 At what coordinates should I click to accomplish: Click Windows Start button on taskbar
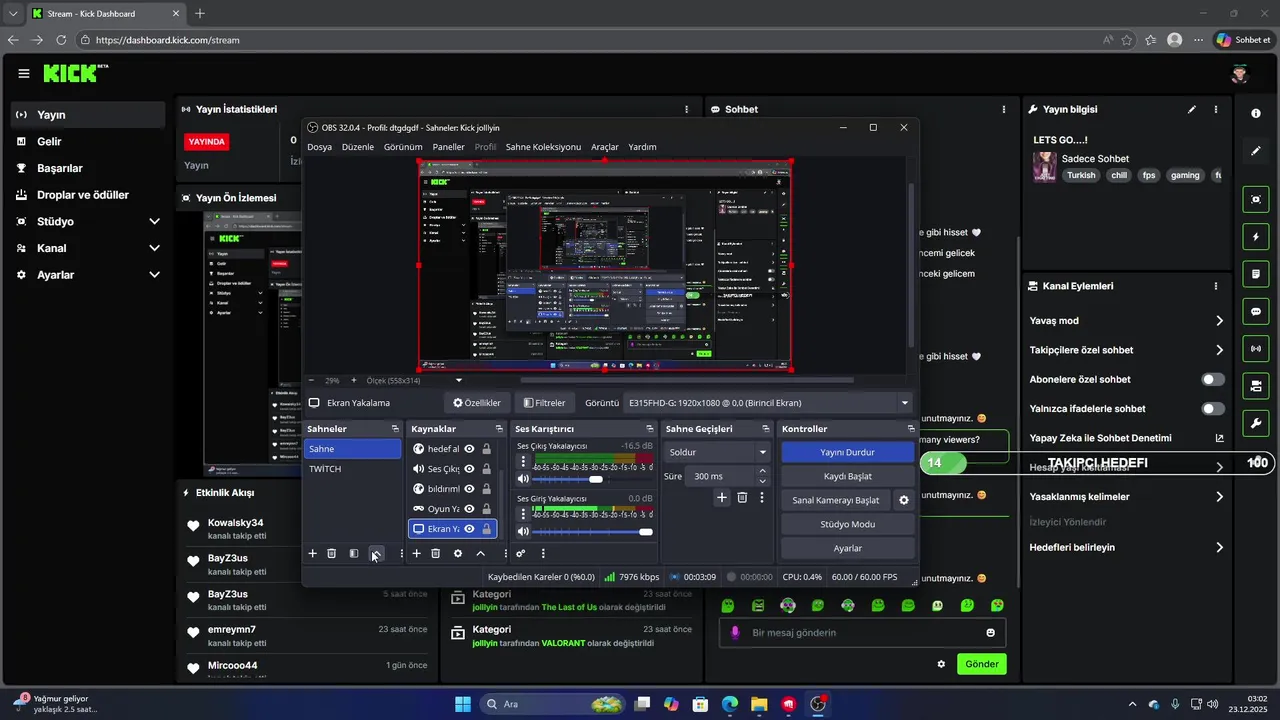tap(463, 704)
